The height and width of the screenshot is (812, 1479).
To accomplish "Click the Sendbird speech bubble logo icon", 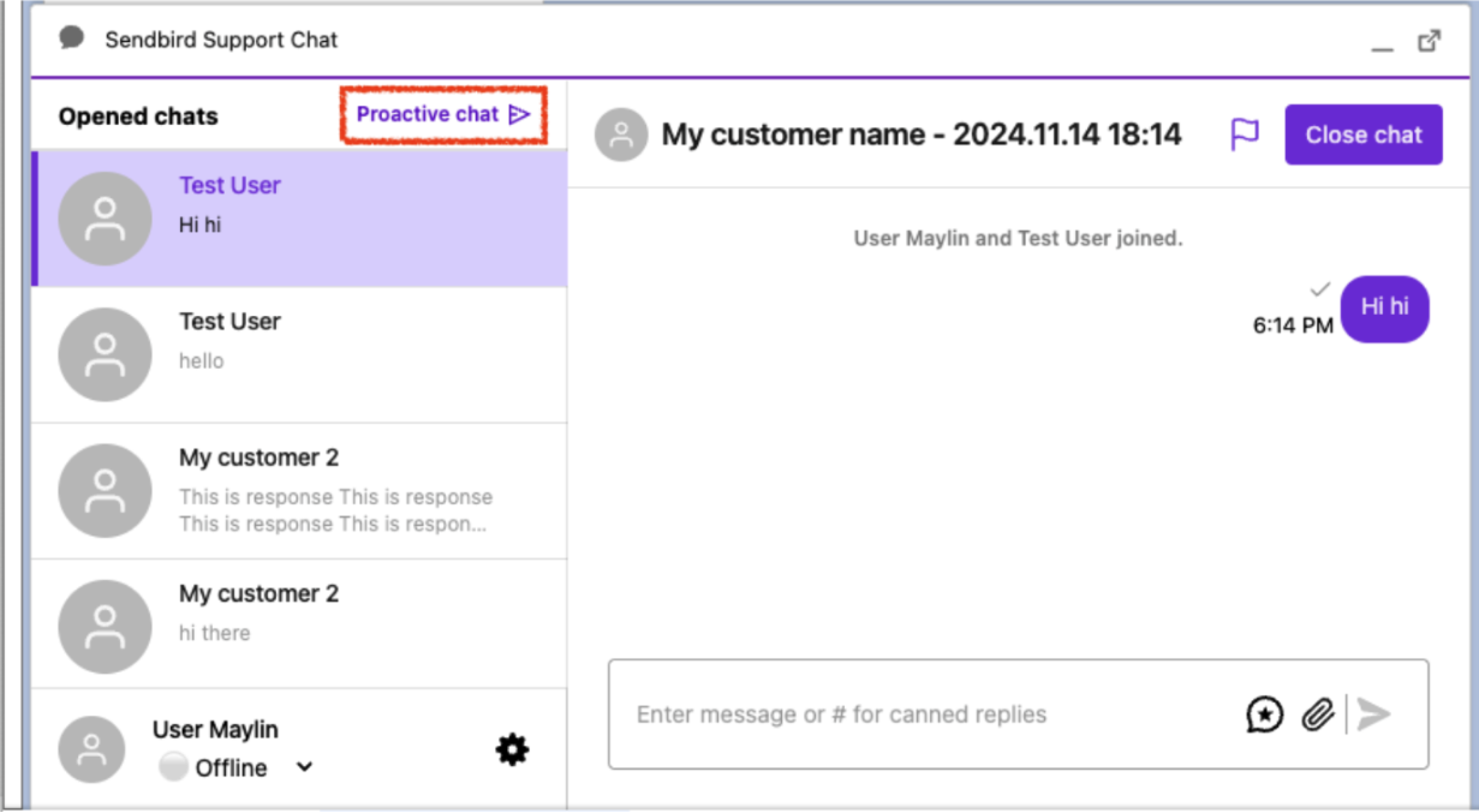I will (72, 38).
